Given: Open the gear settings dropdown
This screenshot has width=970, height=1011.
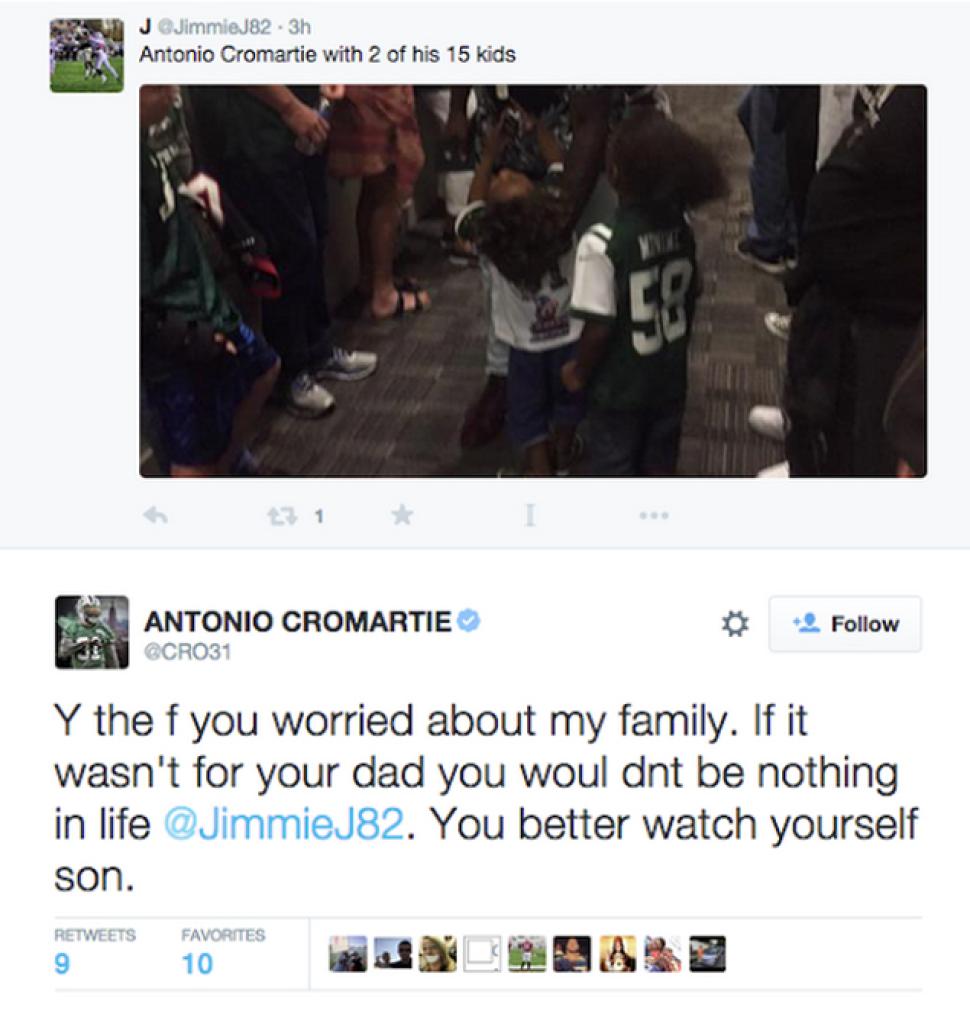Looking at the screenshot, I should click(735, 625).
